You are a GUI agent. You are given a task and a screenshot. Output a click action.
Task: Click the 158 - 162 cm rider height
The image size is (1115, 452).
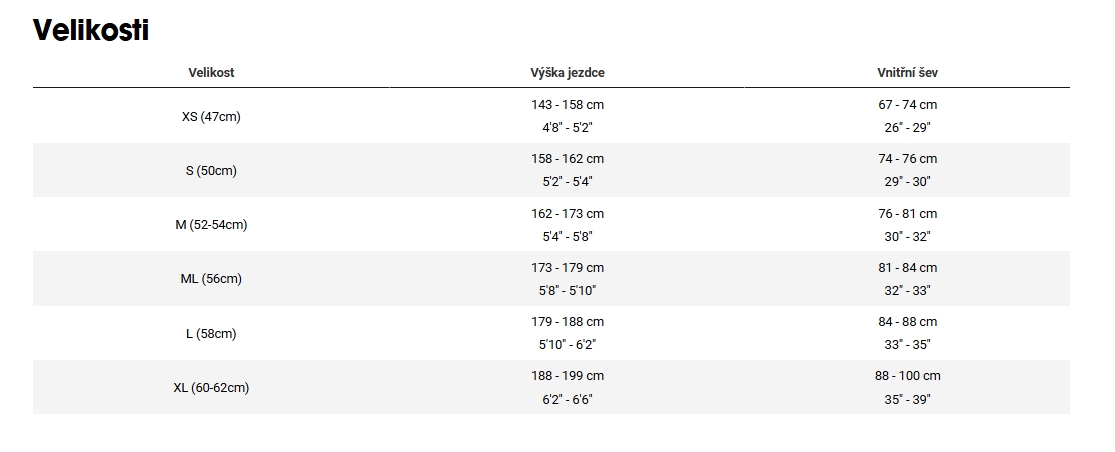(567, 158)
